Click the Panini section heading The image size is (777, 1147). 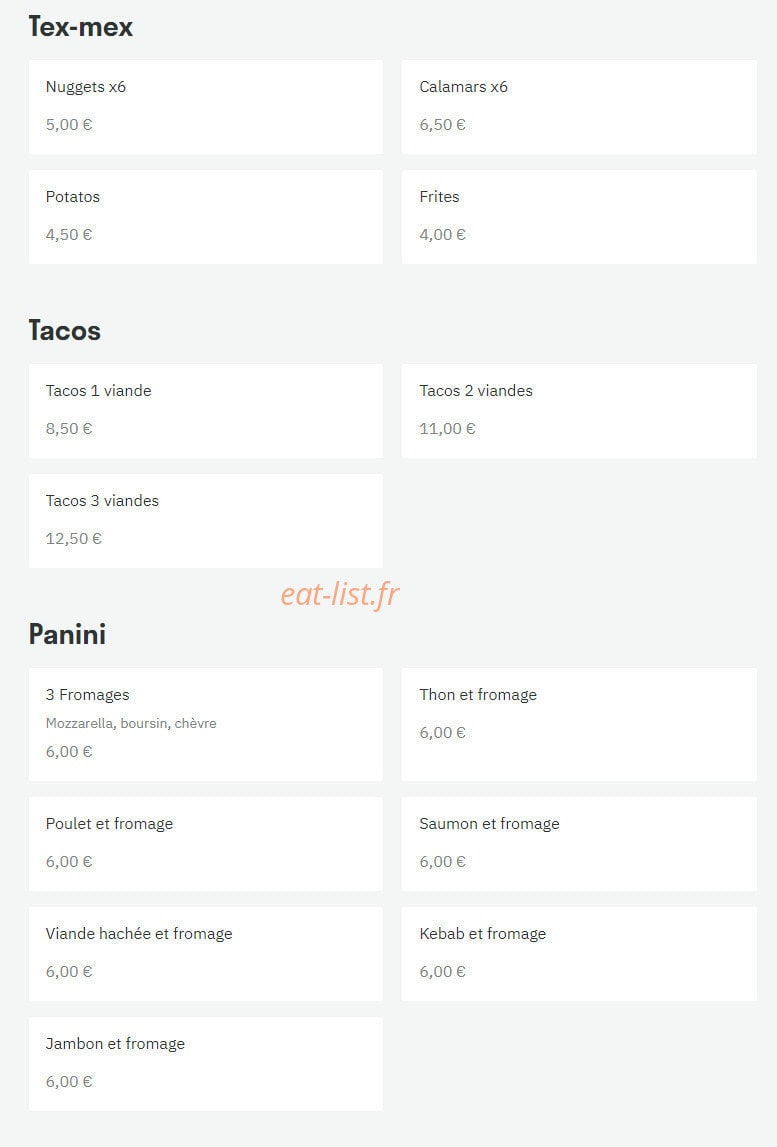(67, 634)
